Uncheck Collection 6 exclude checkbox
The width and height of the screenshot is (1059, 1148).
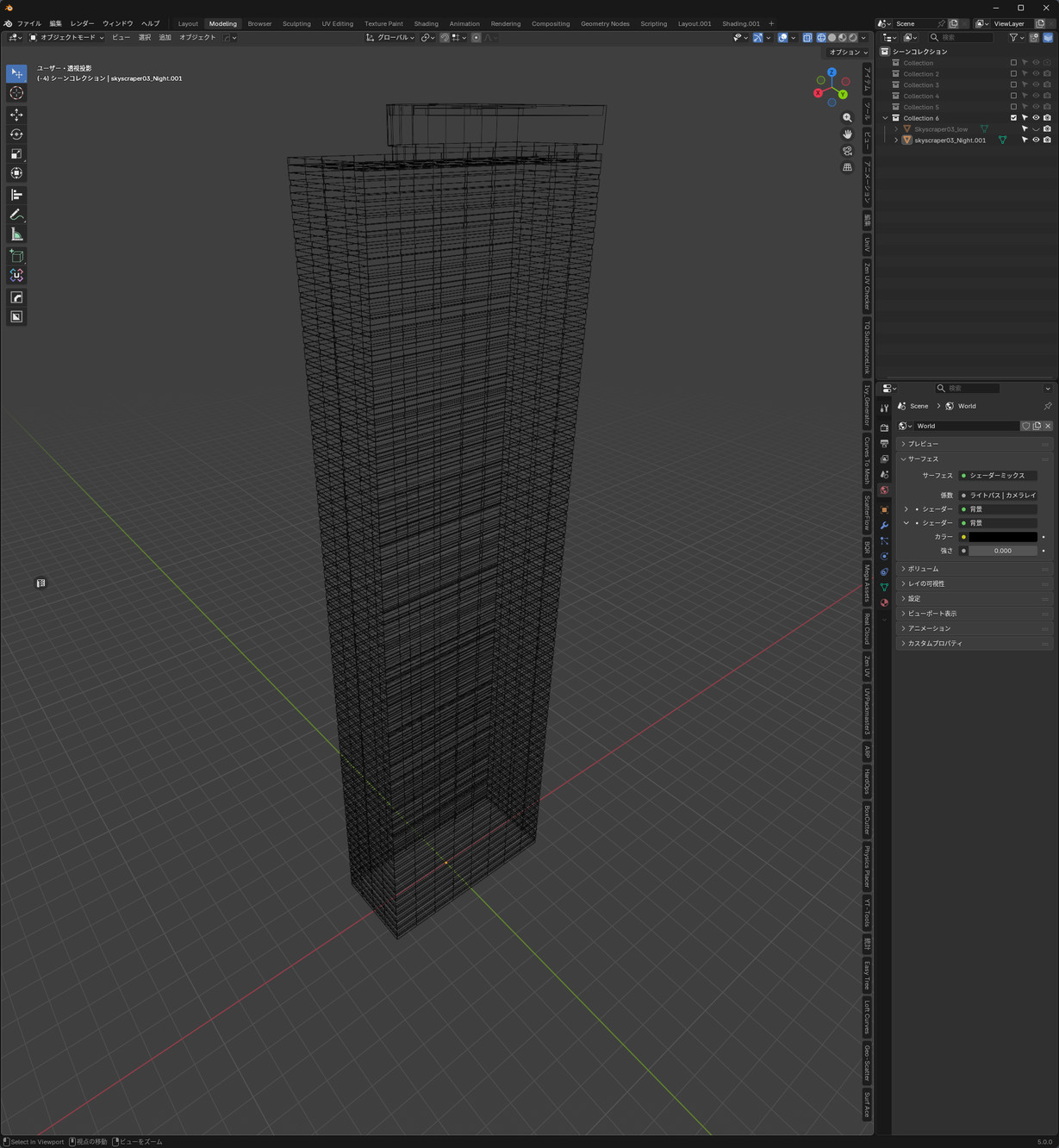coord(1013,118)
